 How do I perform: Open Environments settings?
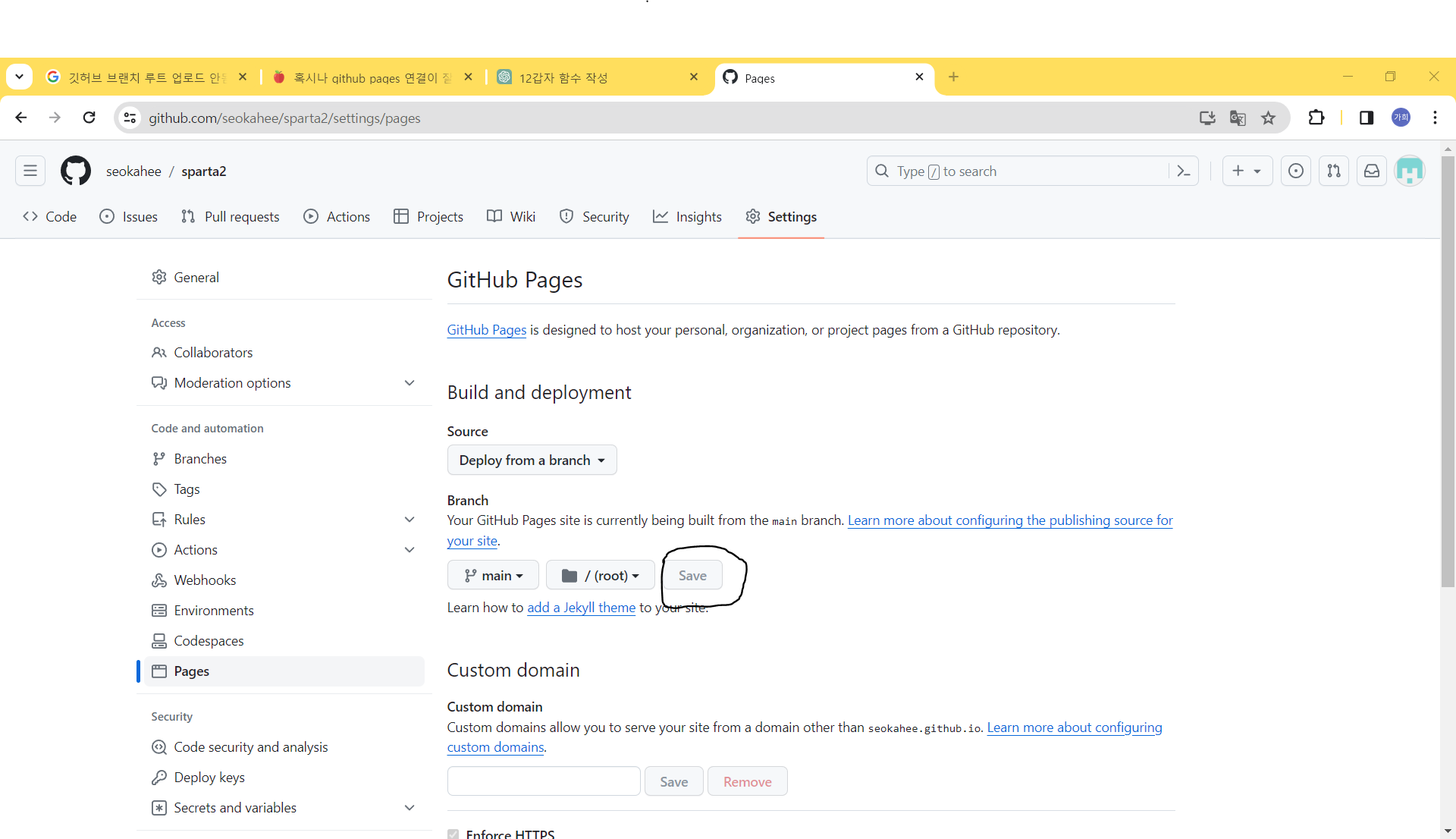284,611
